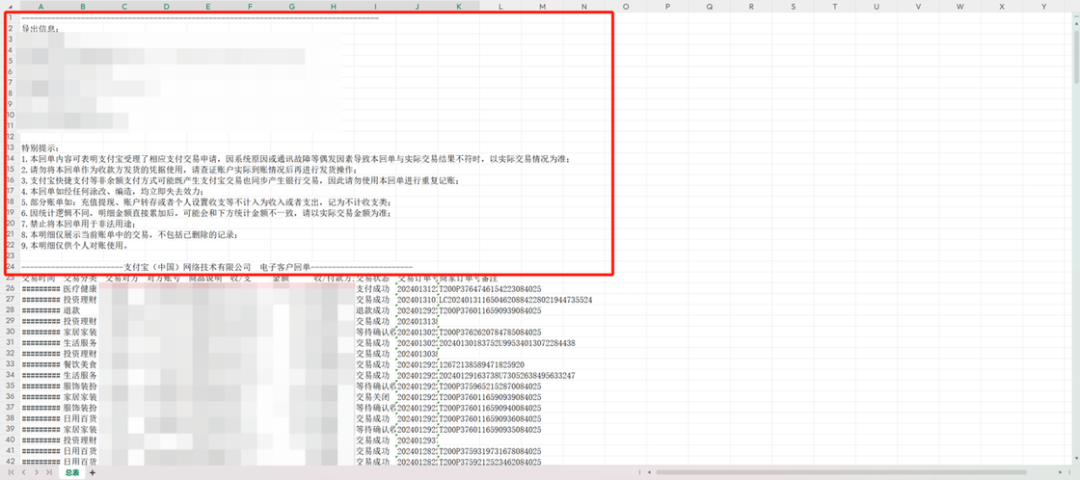Select column D header
Screen dimensions: 1080x480
(x=166, y=6)
